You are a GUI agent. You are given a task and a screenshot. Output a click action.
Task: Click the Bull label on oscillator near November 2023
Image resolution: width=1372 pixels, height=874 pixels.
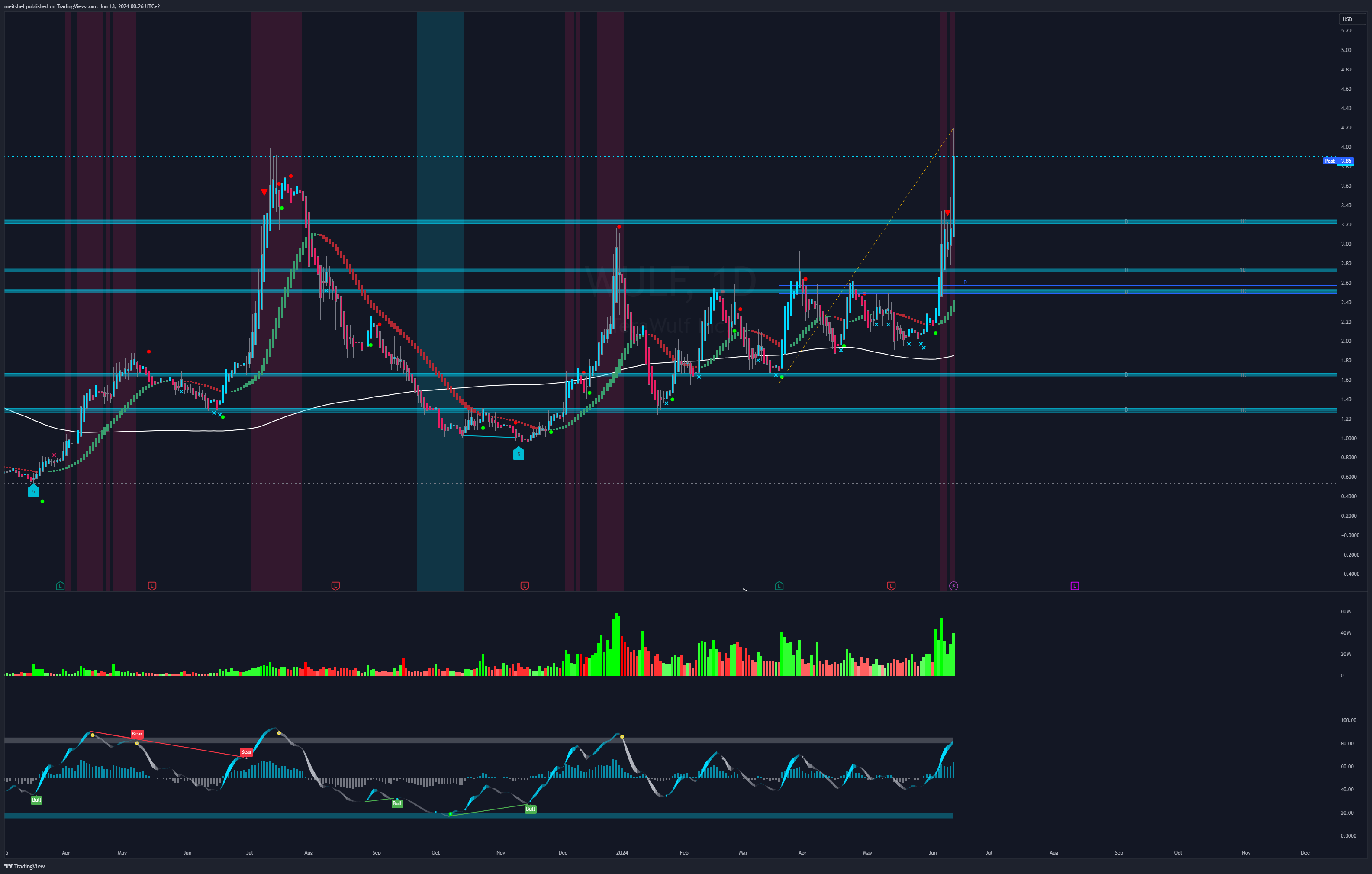pyautogui.click(x=531, y=809)
